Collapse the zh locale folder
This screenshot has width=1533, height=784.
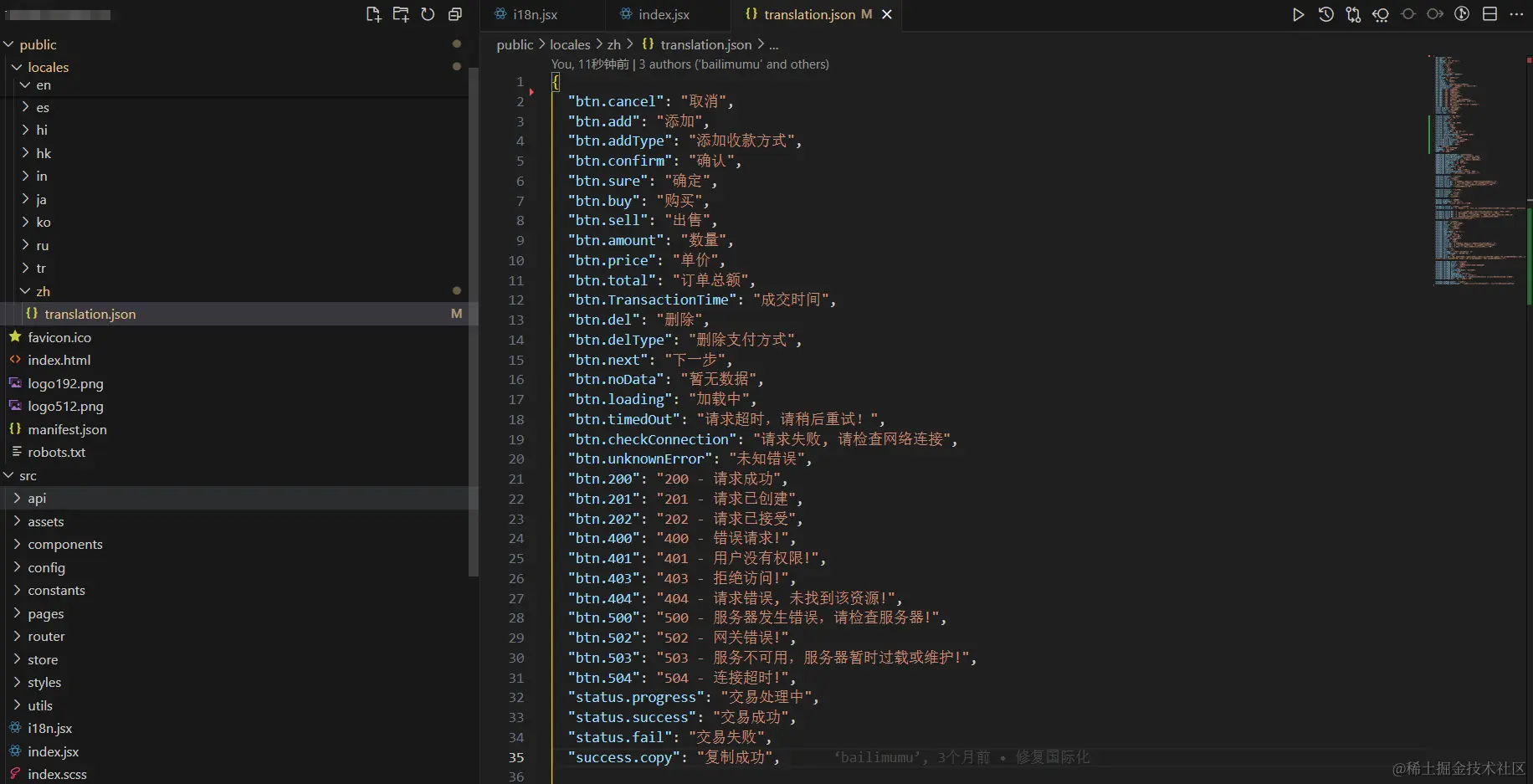coord(25,291)
